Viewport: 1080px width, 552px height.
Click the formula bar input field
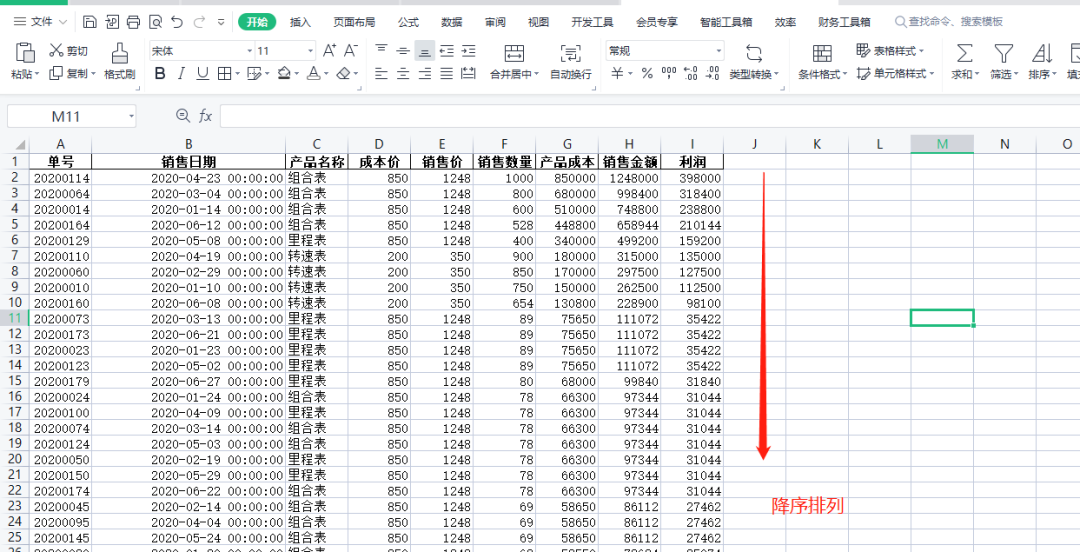650,116
